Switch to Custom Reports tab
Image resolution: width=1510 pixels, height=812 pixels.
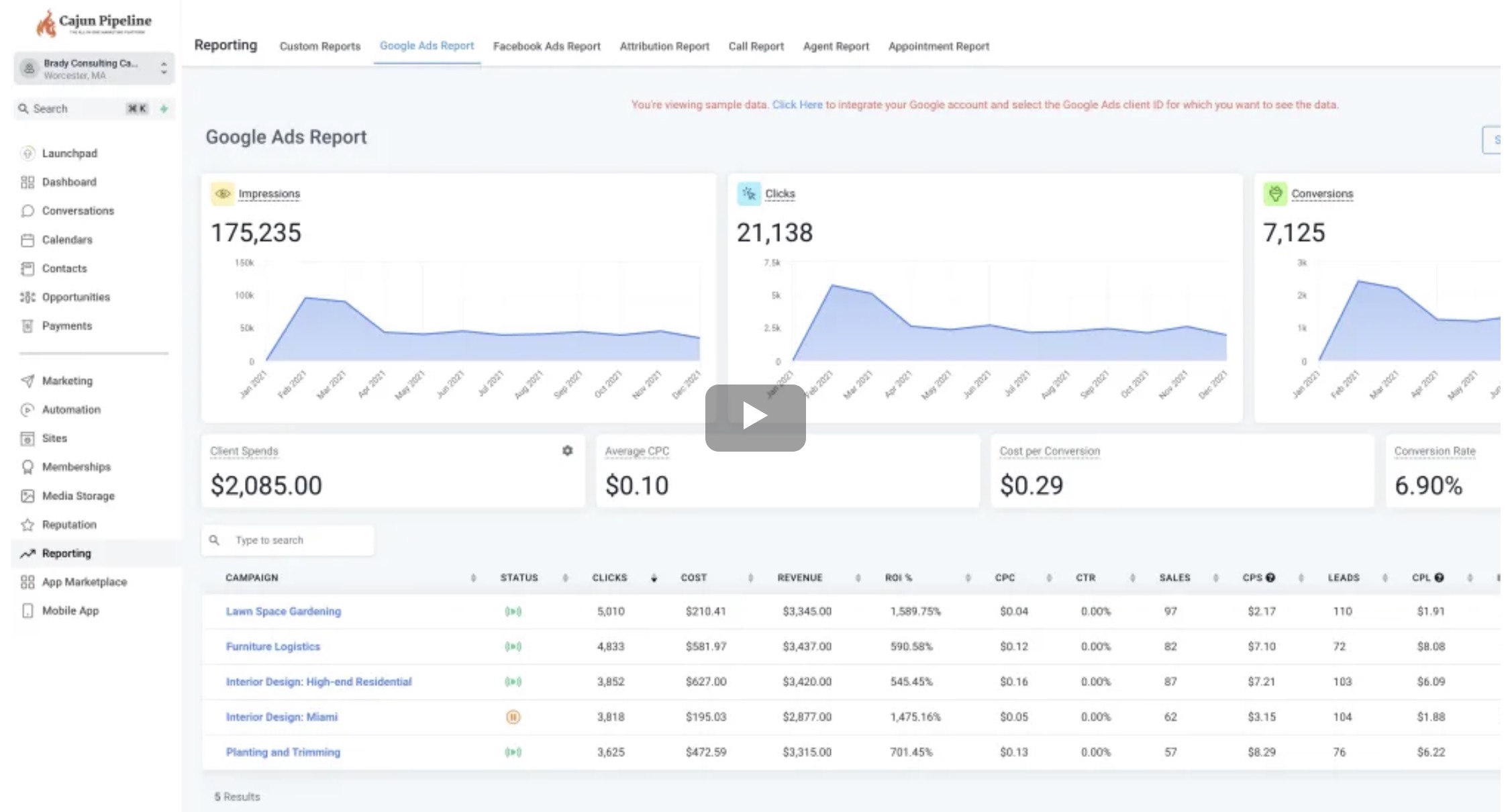320,46
